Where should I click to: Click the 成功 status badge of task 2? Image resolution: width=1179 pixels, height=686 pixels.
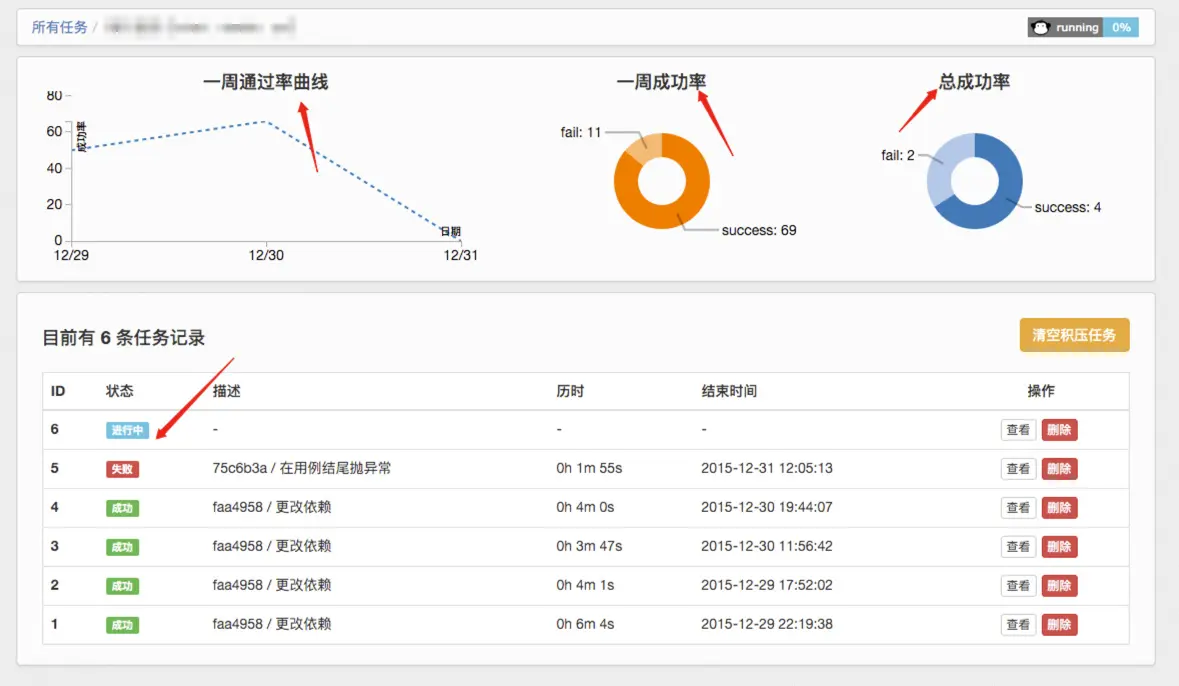coord(122,586)
